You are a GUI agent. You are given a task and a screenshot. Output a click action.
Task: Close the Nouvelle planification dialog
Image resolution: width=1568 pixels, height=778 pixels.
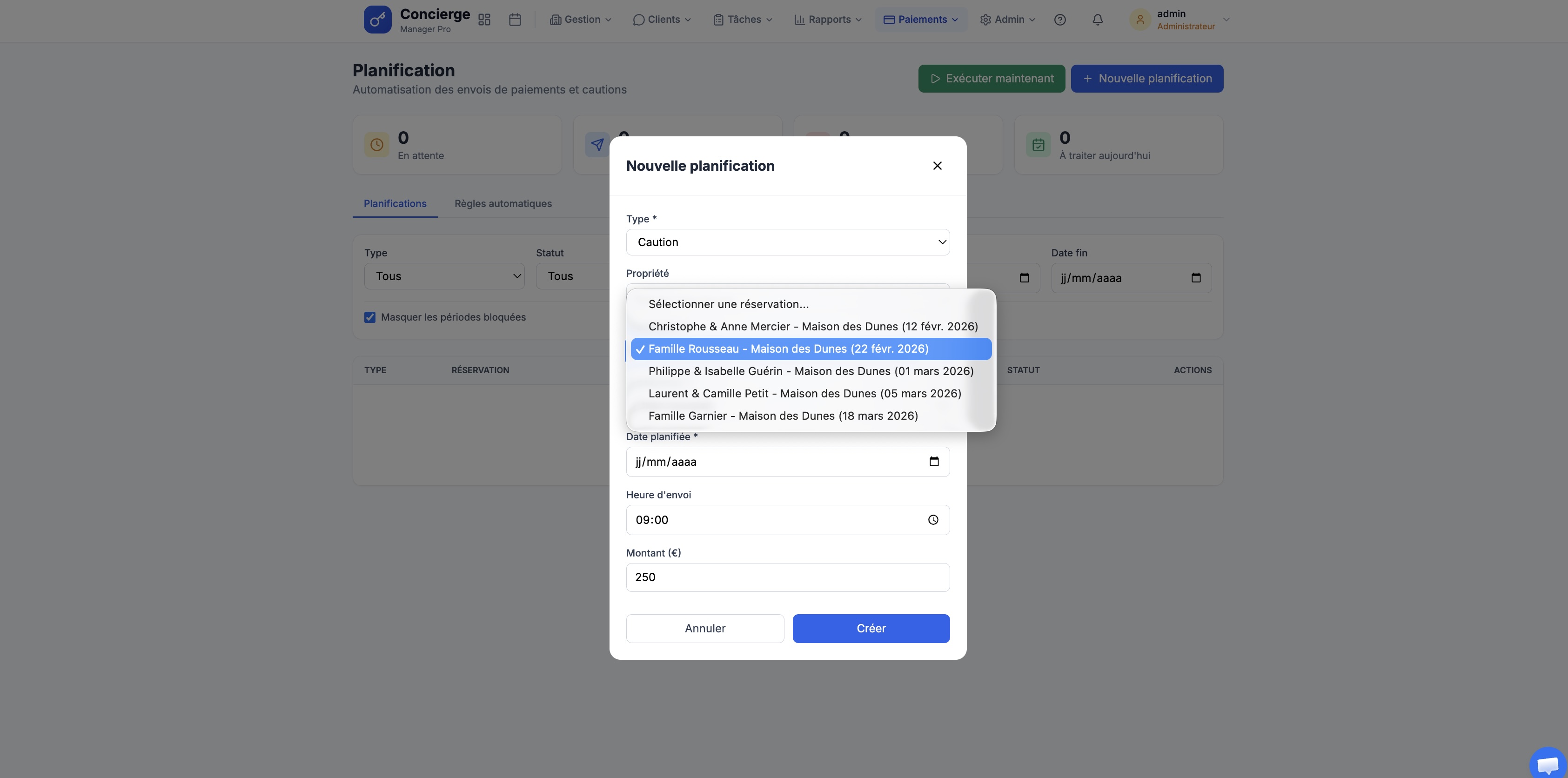point(938,166)
